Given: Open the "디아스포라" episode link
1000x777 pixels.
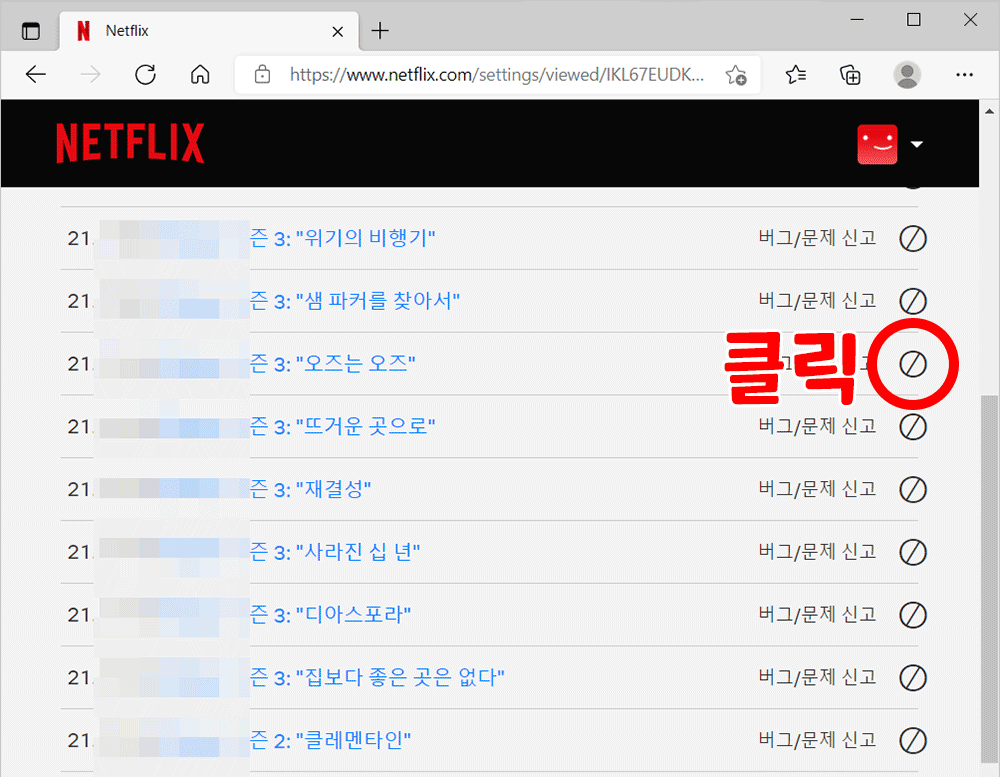Looking at the screenshot, I should (x=330, y=614).
